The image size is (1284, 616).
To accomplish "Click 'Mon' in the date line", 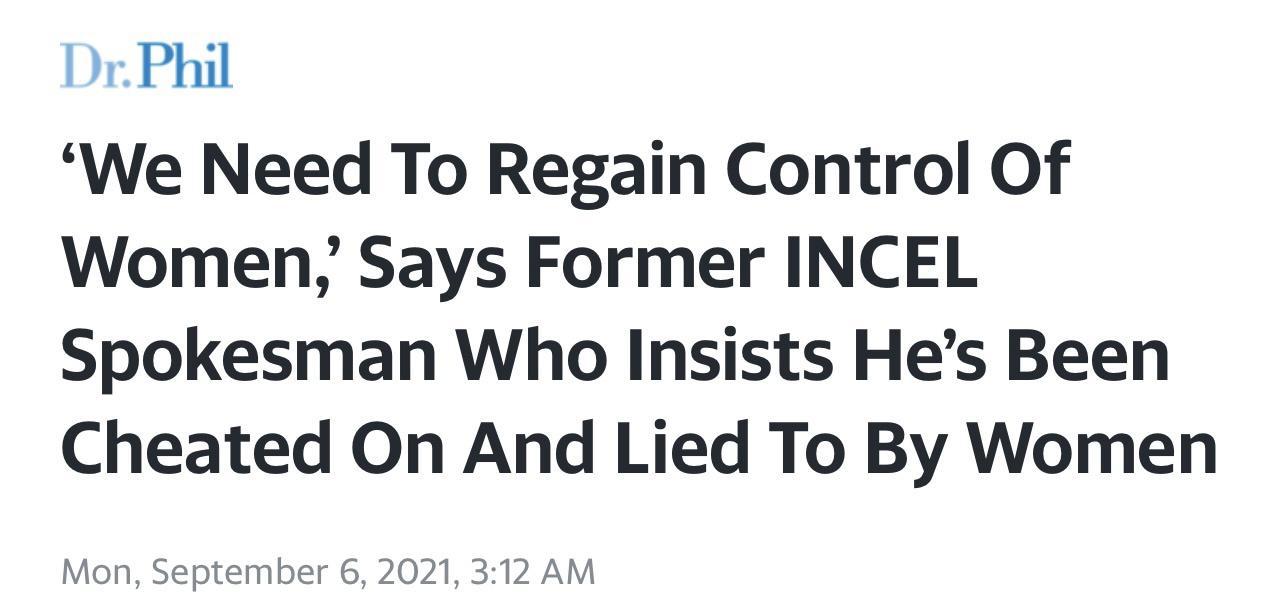I will 96,573.
